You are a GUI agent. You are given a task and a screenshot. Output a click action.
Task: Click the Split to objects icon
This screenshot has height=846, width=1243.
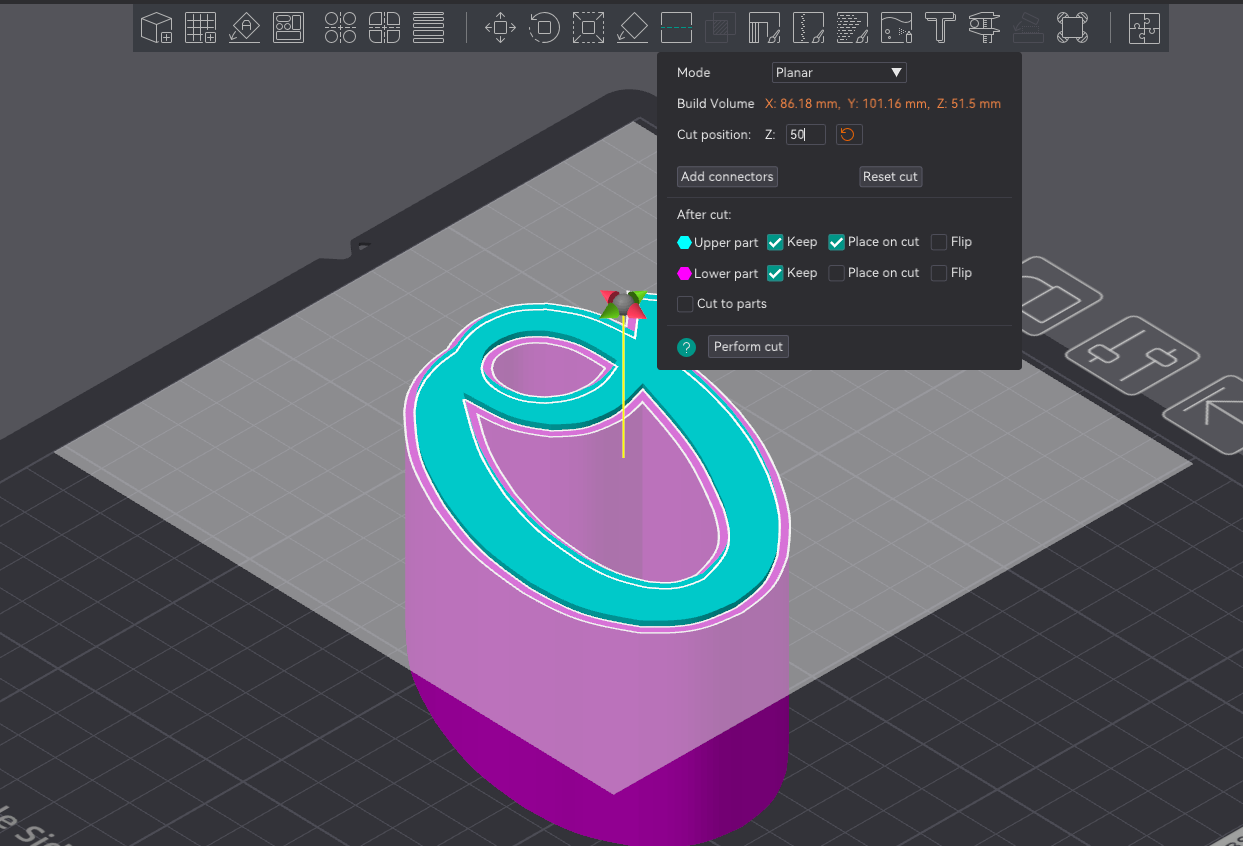pos(340,27)
